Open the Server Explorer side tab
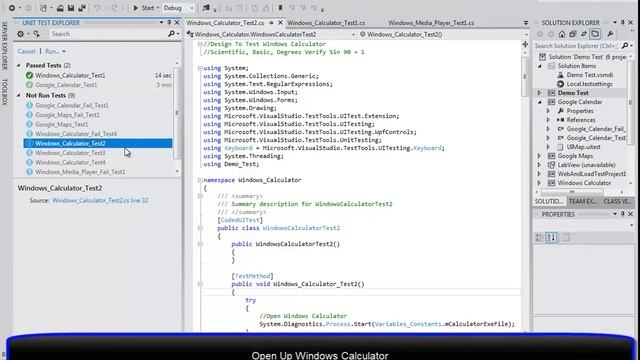640x360 pixels. (x=4, y=46)
